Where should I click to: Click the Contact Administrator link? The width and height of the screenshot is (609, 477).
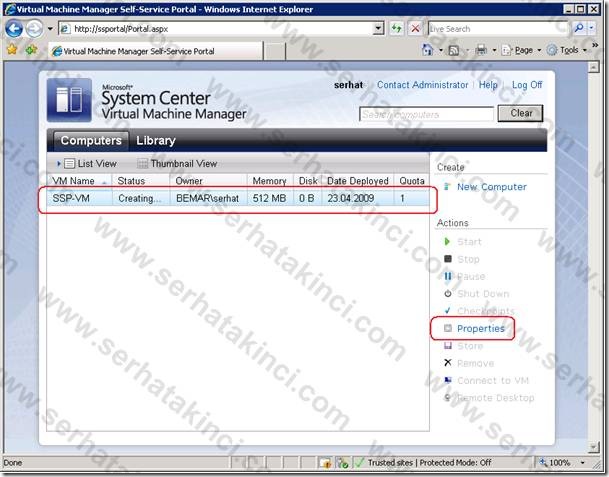click(x=422, y=85)
